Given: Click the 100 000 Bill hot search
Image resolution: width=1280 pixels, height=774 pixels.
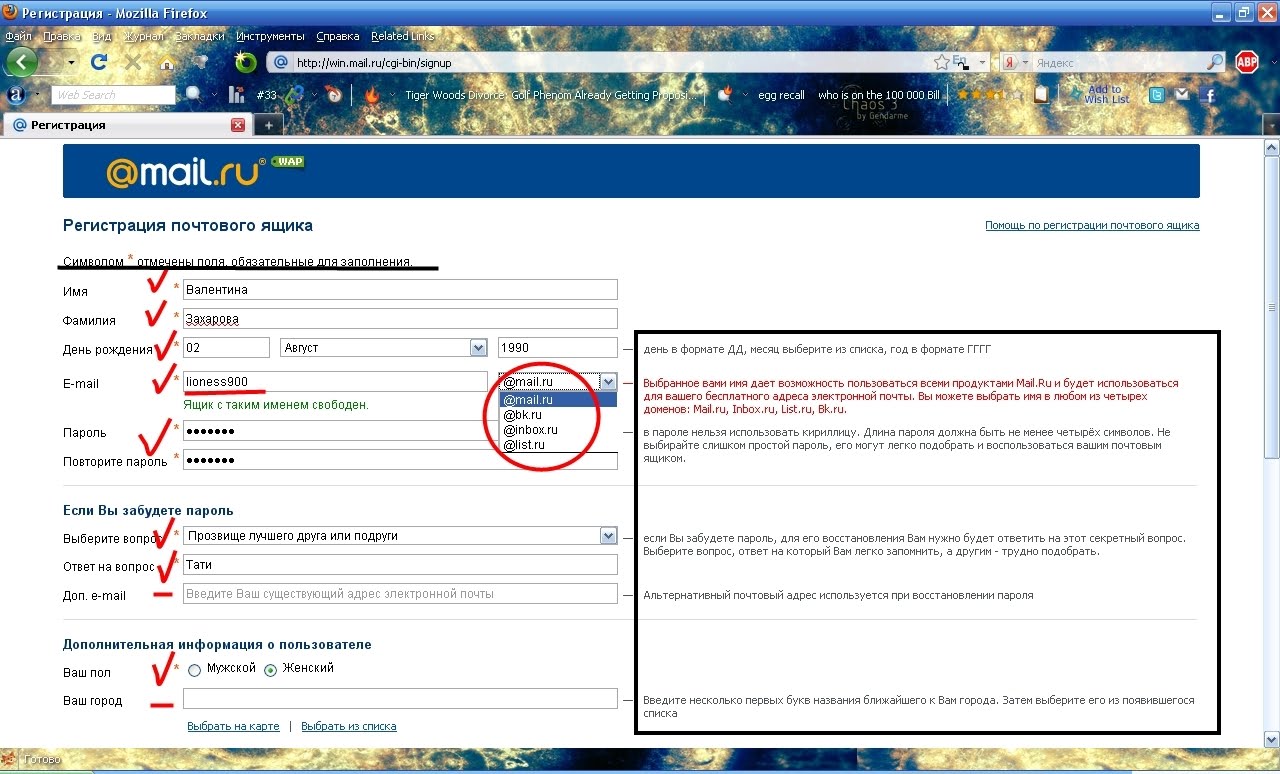Looking at the screenshot, I should click(x=879, y=95).
